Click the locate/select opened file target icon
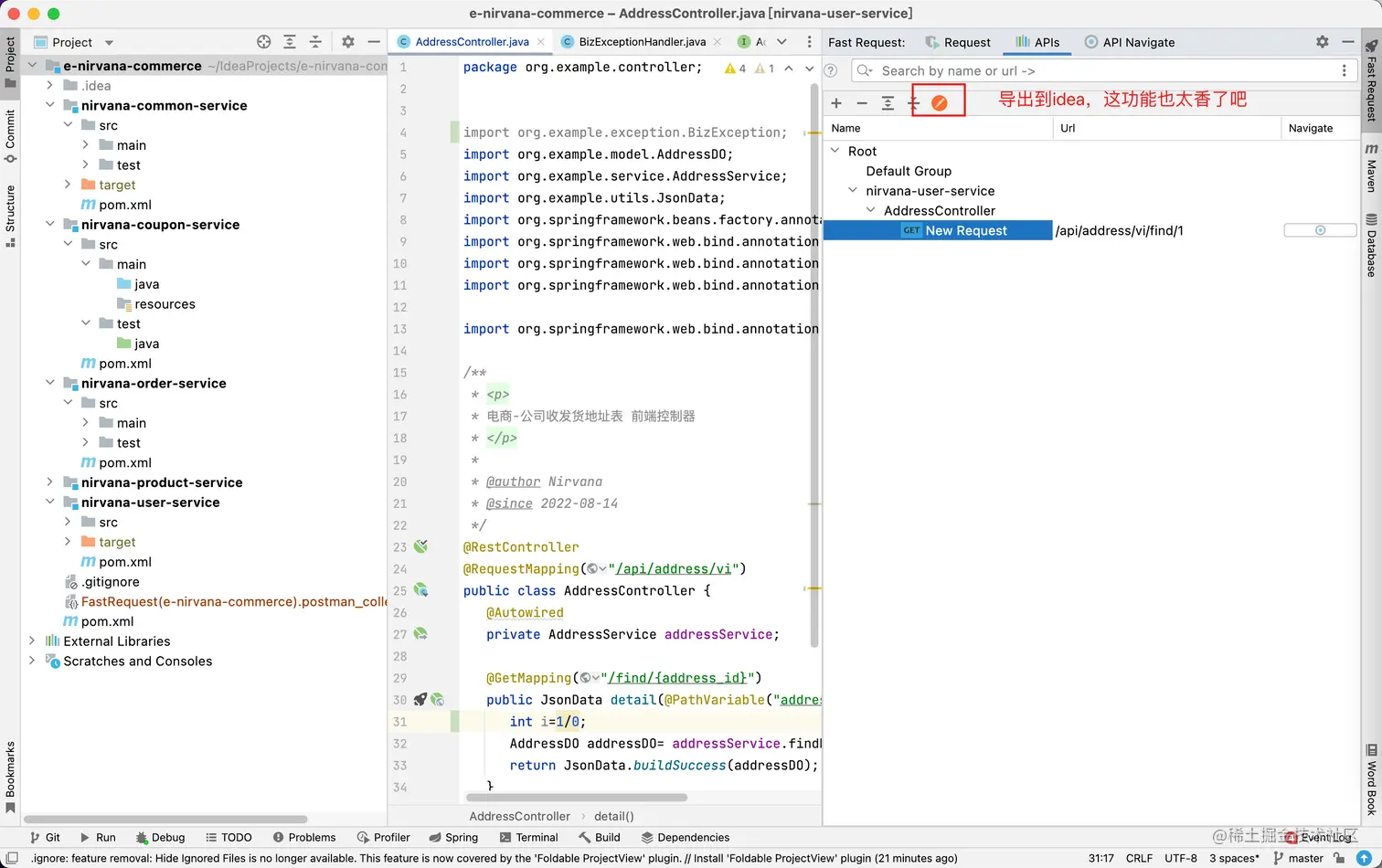The width and height of the screenshot is (1382, 868). (x=264, y=42)
